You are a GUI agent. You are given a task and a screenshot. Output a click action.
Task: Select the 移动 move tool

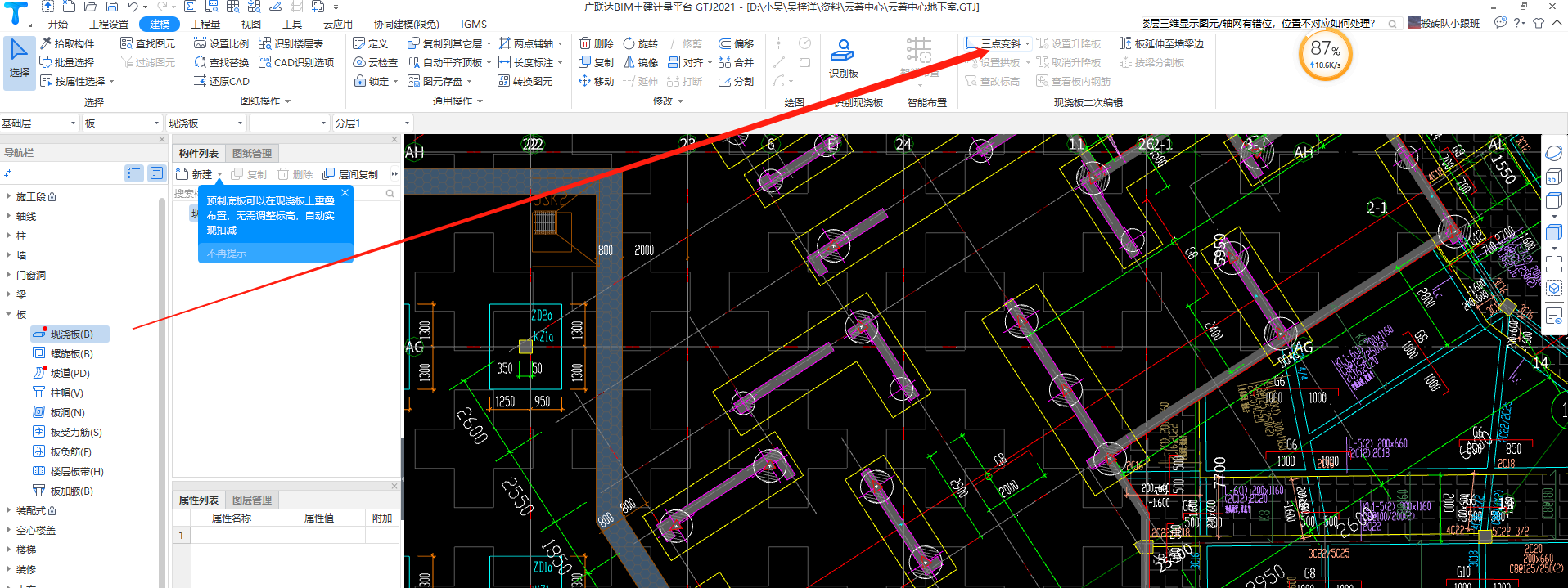point(597,81)
